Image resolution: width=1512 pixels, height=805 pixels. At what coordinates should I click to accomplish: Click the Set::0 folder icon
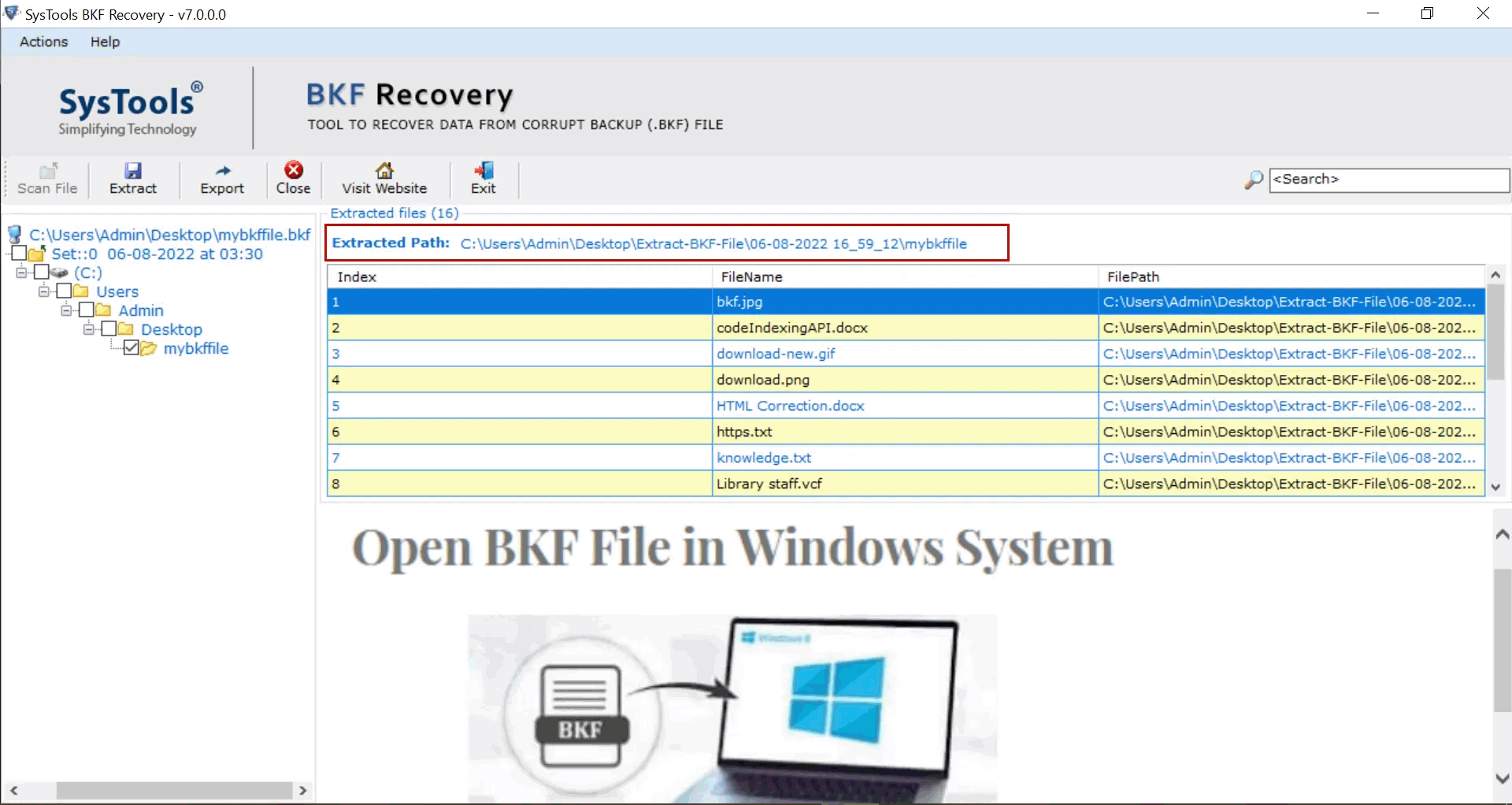37,254
